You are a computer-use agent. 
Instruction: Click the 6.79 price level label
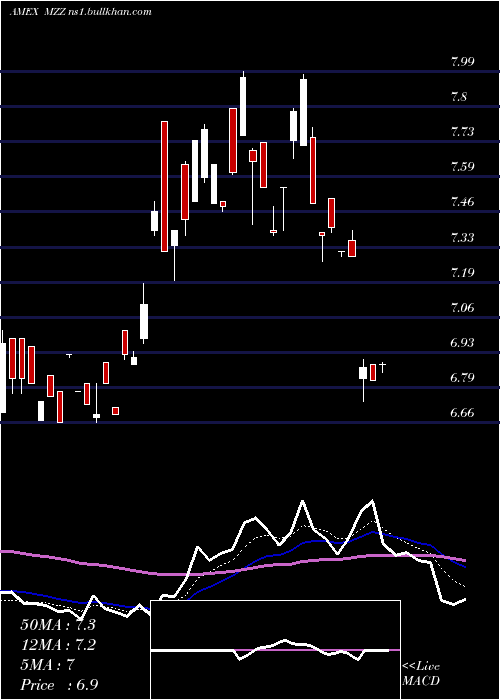click(x=462, y=378)
